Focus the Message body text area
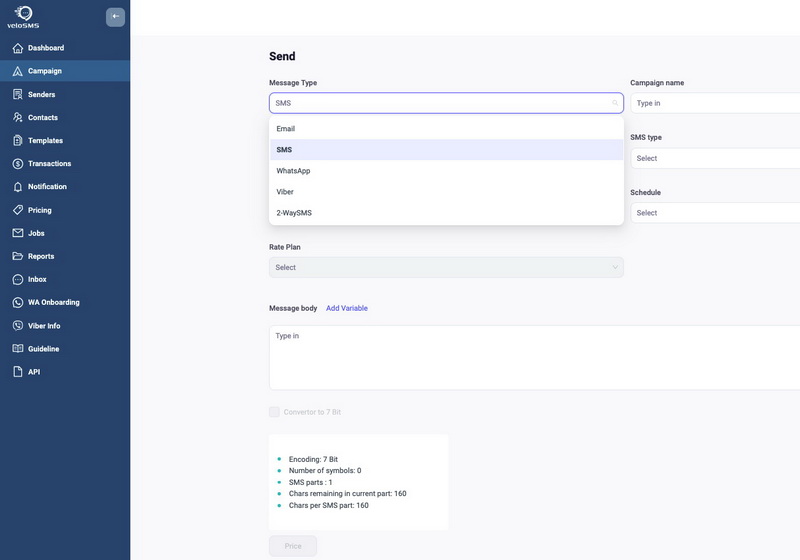The image size is (800, 560). pos(535,358)
